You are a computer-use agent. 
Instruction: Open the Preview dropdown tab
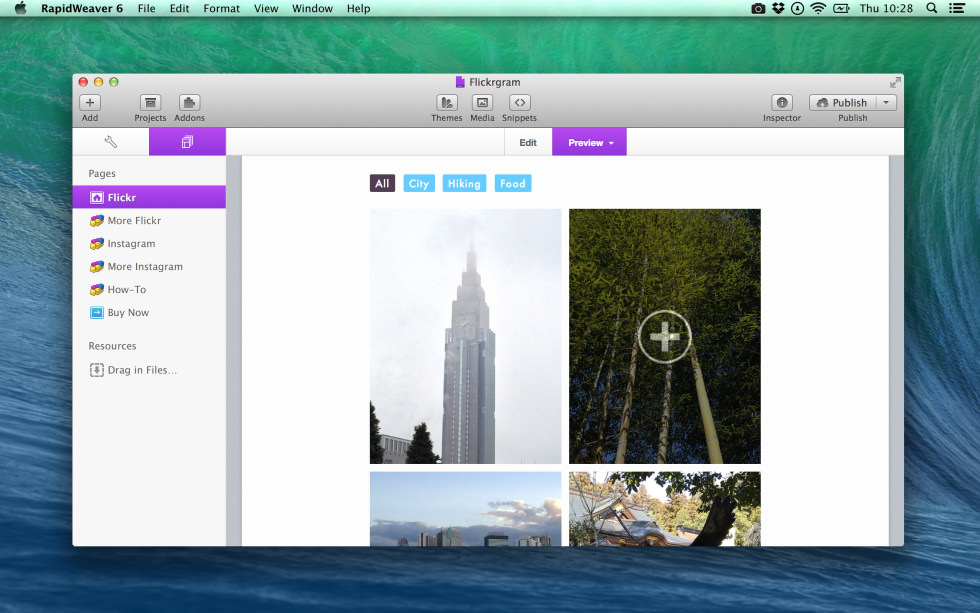[589, 142]
